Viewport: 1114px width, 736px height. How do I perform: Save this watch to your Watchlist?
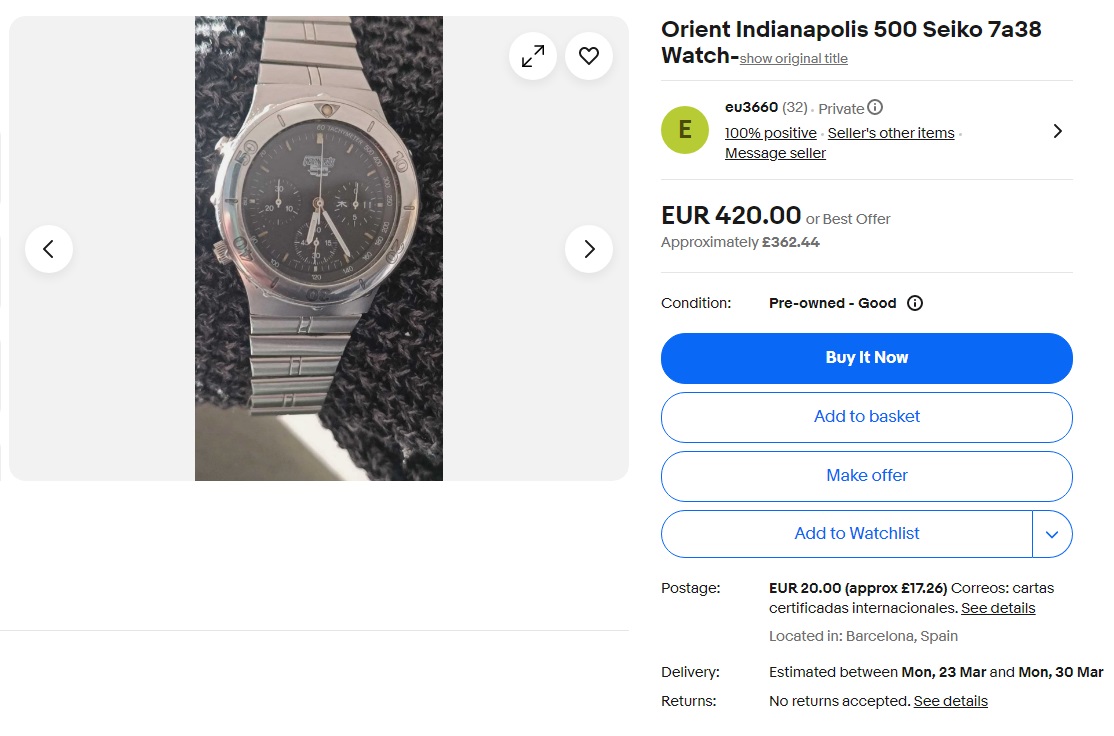856,533
